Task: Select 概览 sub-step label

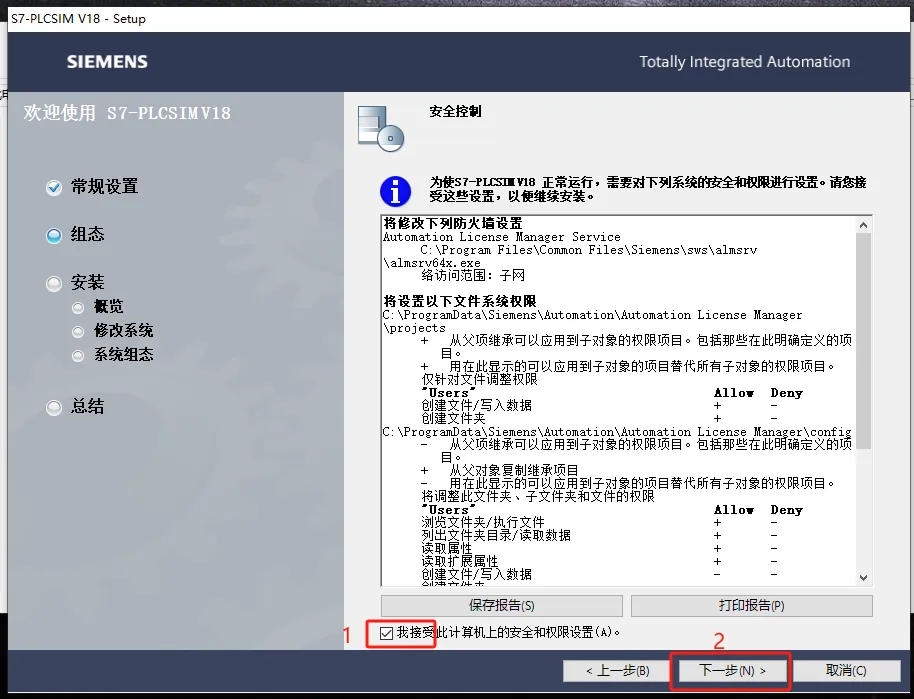Action: pos(108,307)
